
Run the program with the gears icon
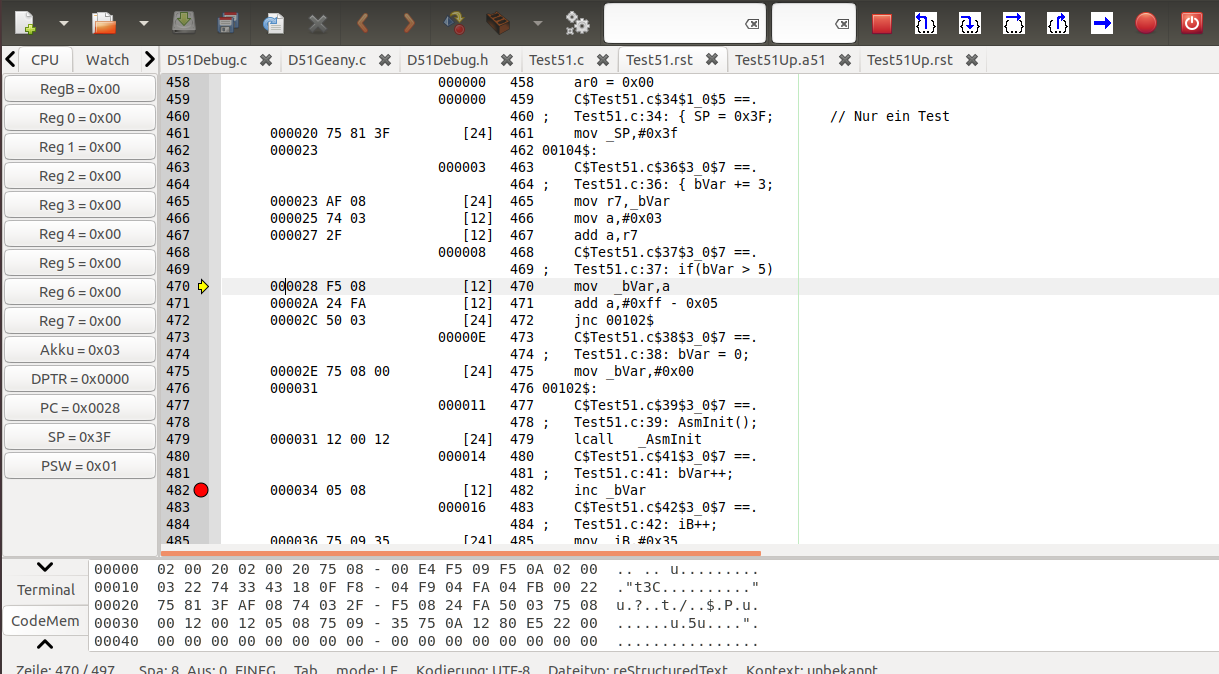click(577, 22)
